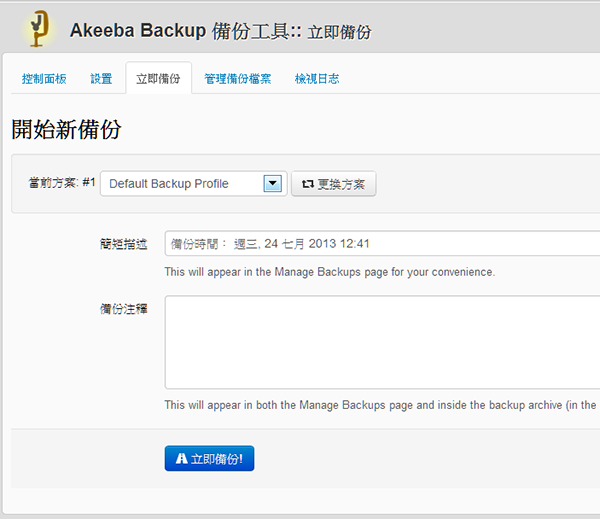Go to the 管理備份檔案 tab

coord(238,78)
